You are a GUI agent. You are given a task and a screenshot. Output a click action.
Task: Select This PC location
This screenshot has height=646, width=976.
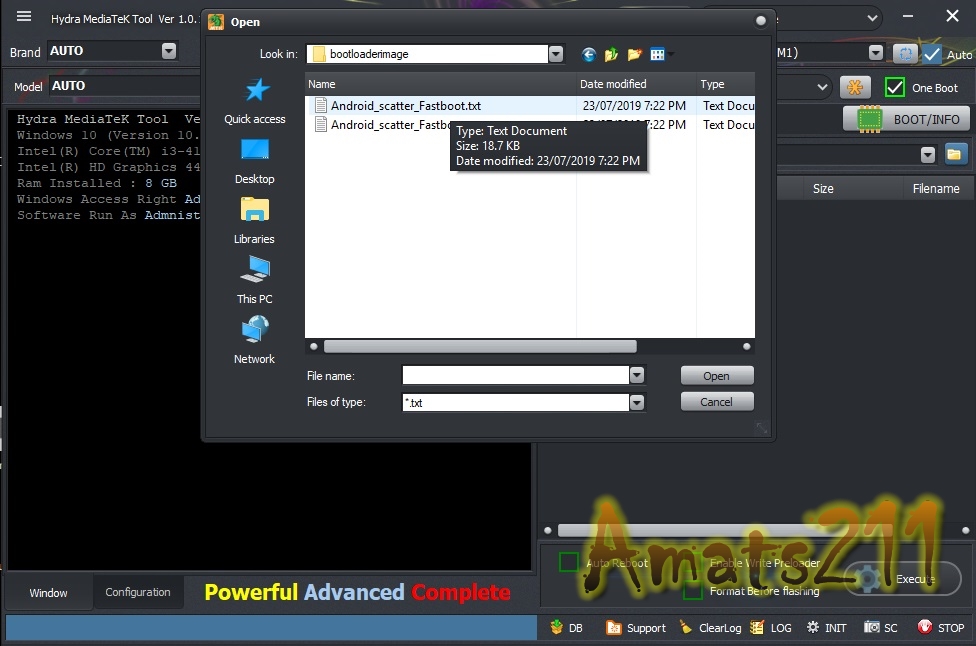click(x=255, y=281)
